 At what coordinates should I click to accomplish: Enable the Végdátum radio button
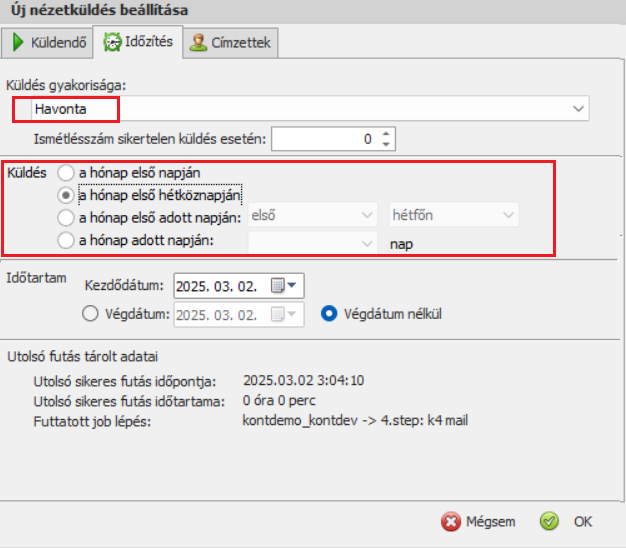(x=89, y=314)
